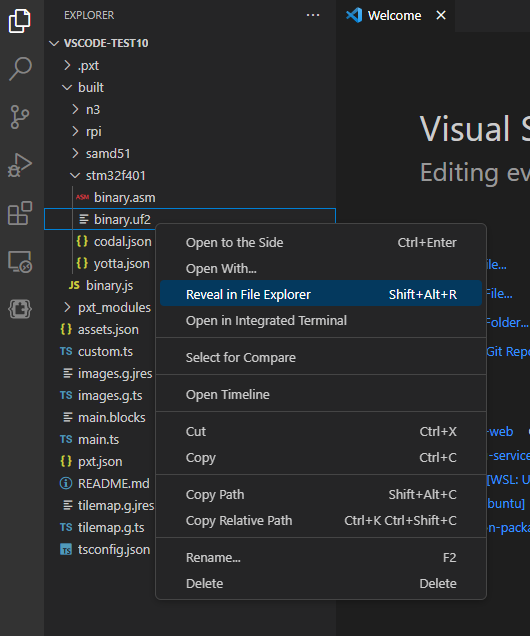
Task: Select binary.uf2 in the file tree
Action: pyautogui.click(x=190, y=219)
